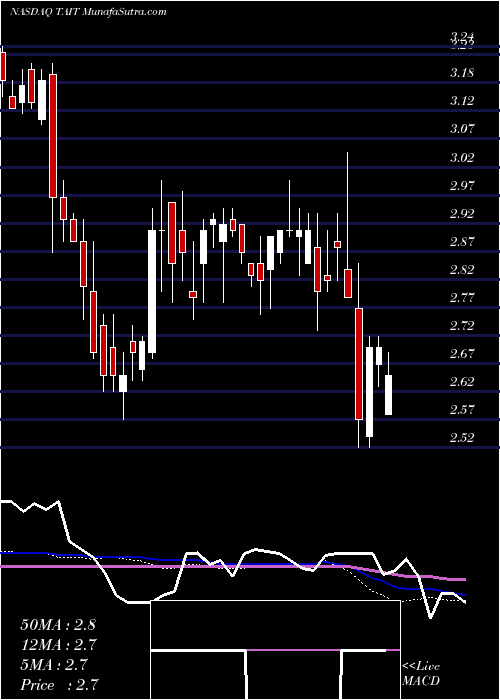
Task: Click the 12MA : 2.7 reading
Action: click(x=59, y=645)
